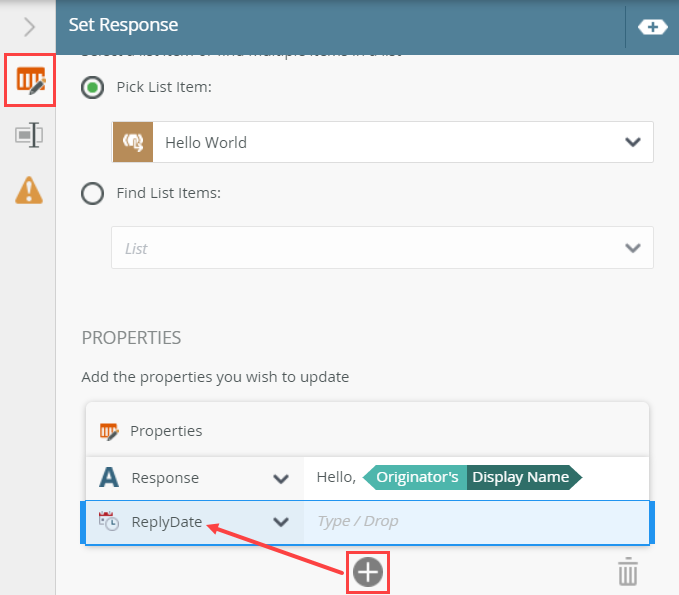Click the context browser toggle in header
Viewport: 679px width, 595px height.
pos(652,27)
